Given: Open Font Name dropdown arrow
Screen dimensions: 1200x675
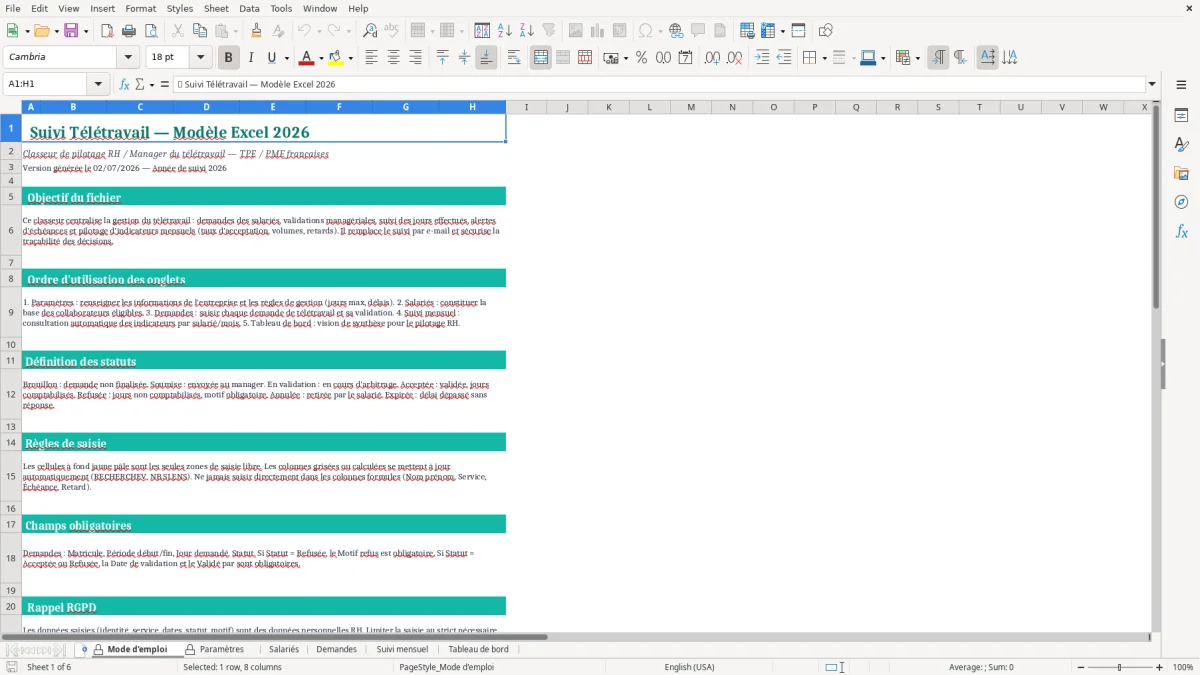Looking at the screenshot, I should point(127,58).
